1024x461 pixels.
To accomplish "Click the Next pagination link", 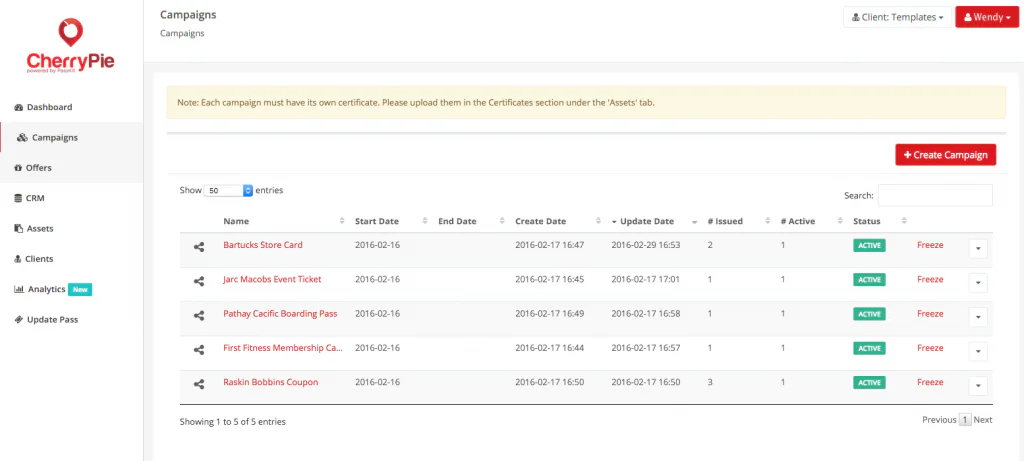I will [x=983, y=420].
